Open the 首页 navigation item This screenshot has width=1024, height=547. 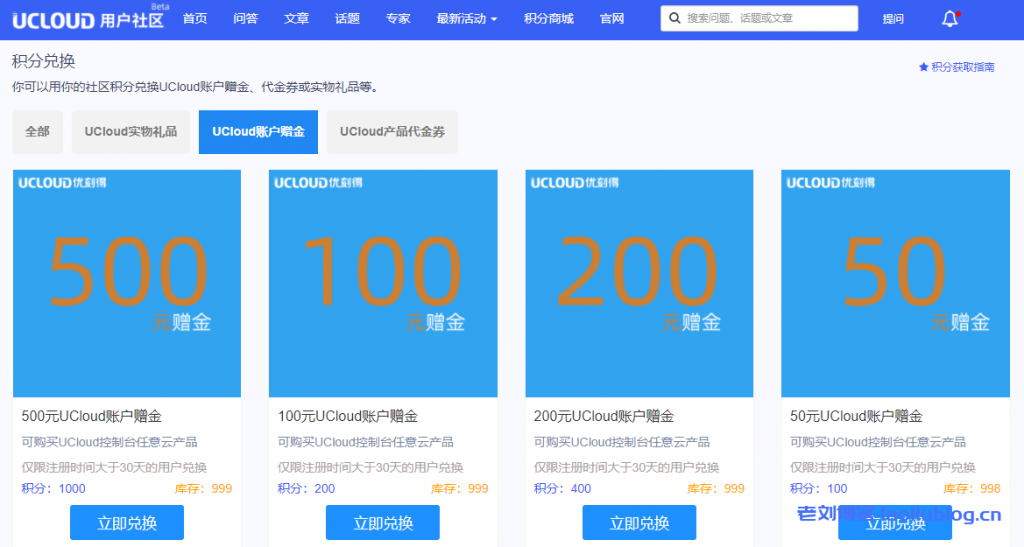click(195, 19)
